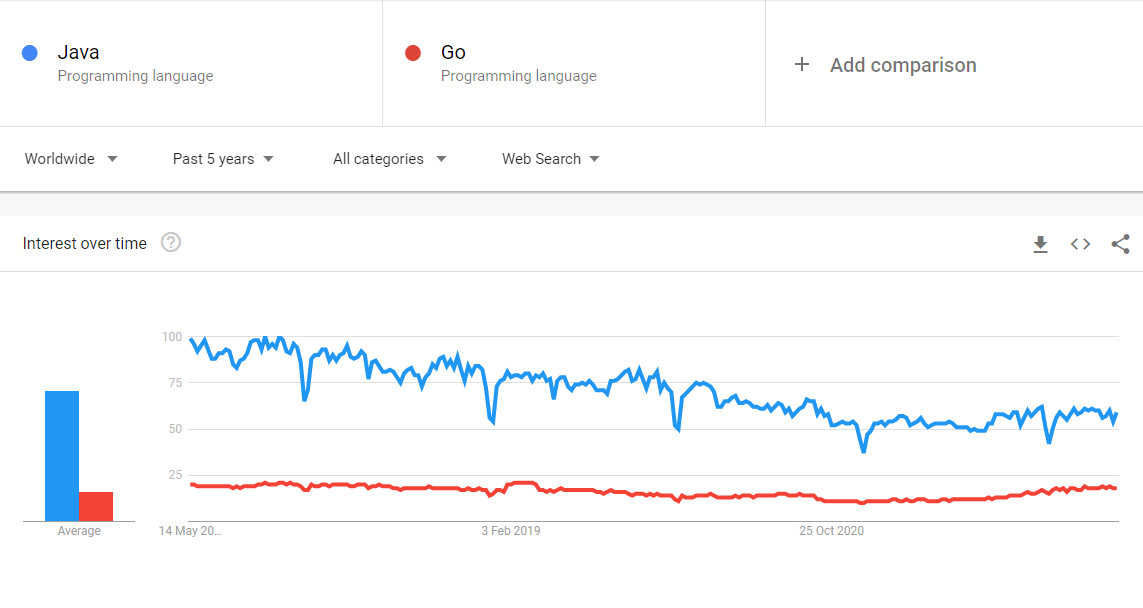Expand the All categories dropdown
This screenshot has height=608, width=1143.
(x=389, y=159)
